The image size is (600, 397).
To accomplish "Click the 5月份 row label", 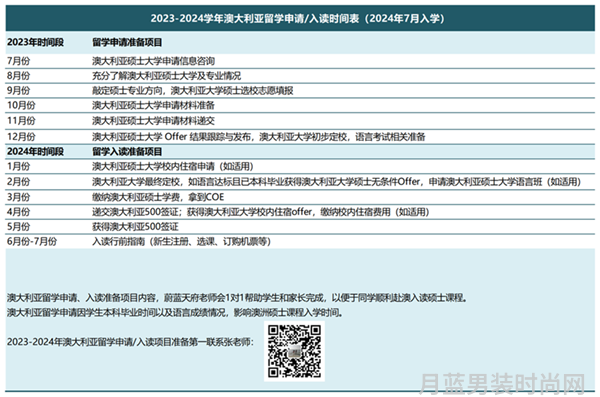I will pyautogui.click(x=18, y=226).
